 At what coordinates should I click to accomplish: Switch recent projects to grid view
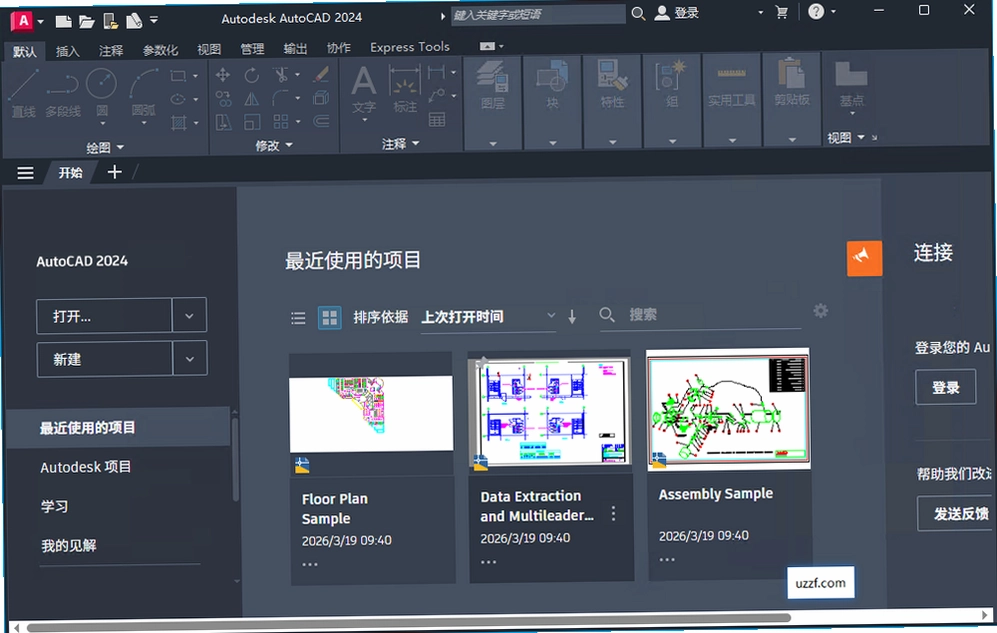pos(329,317)
